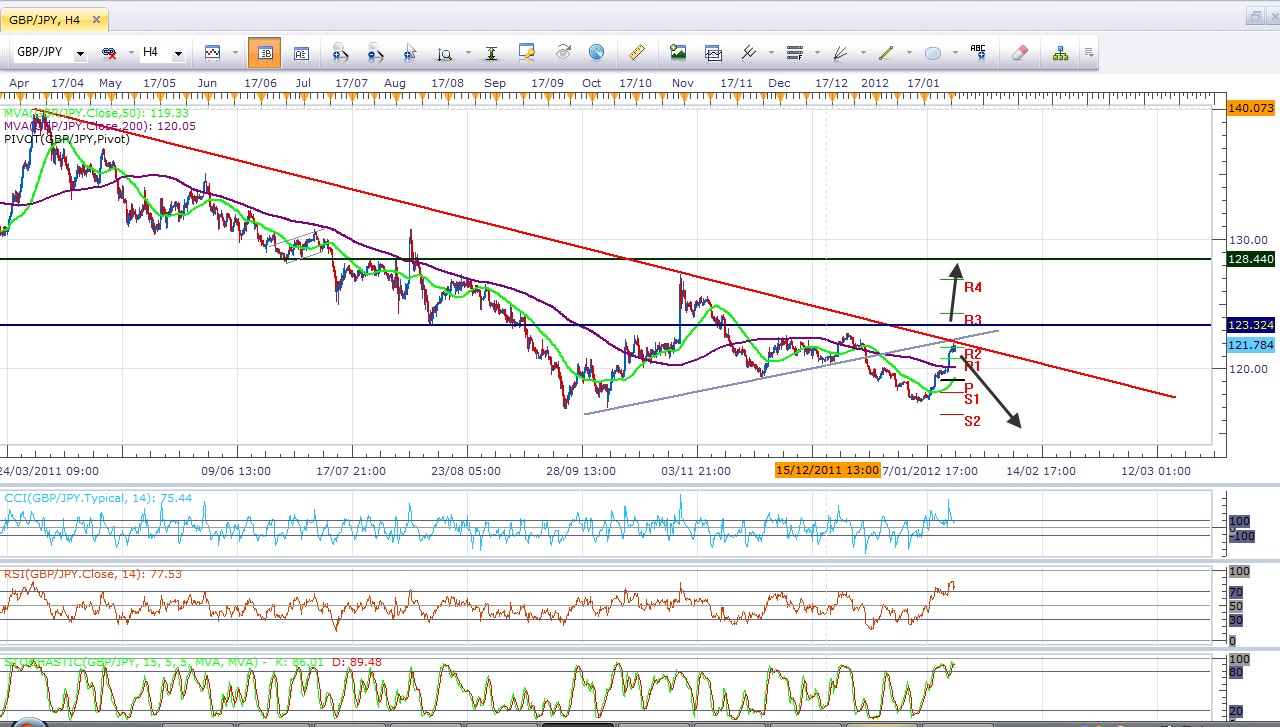Click the 14/02 17:00 date label

coord(1041,470)
